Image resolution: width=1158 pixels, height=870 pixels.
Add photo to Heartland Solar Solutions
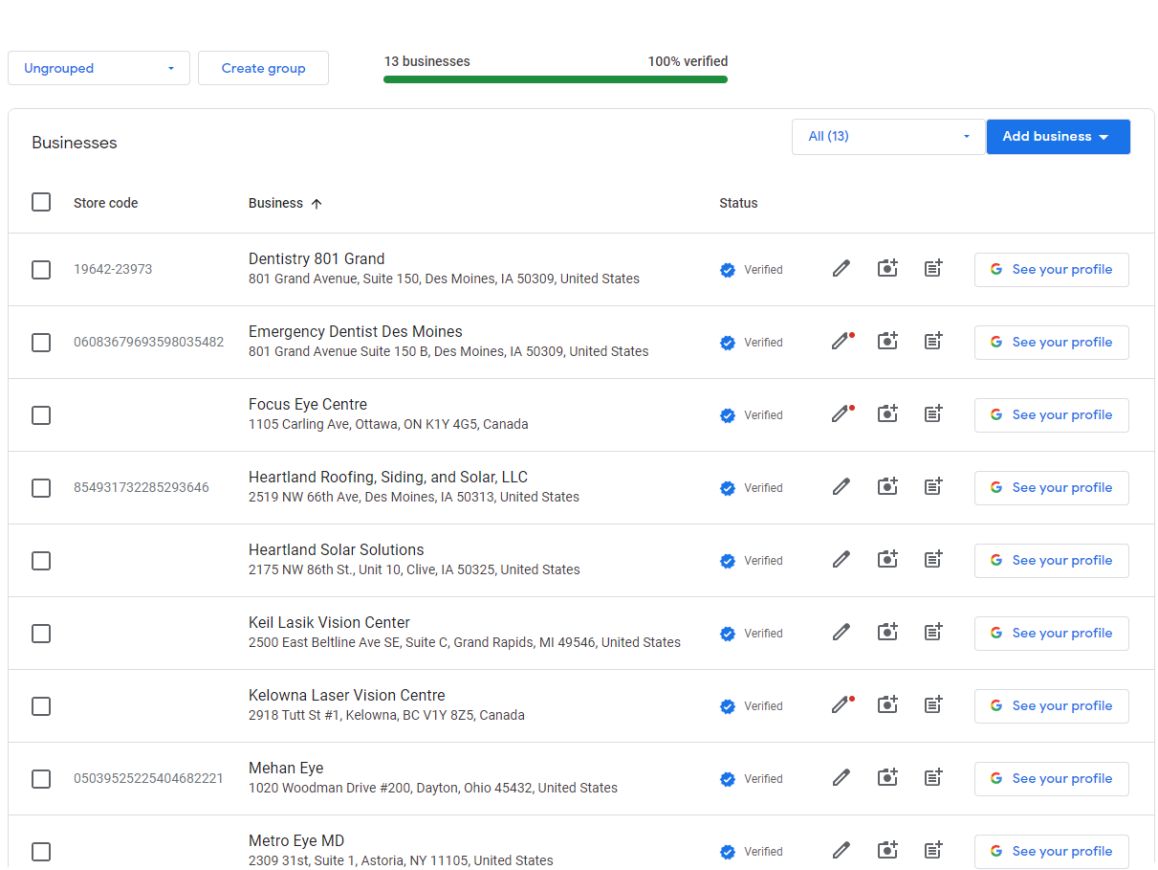[887, 558]
